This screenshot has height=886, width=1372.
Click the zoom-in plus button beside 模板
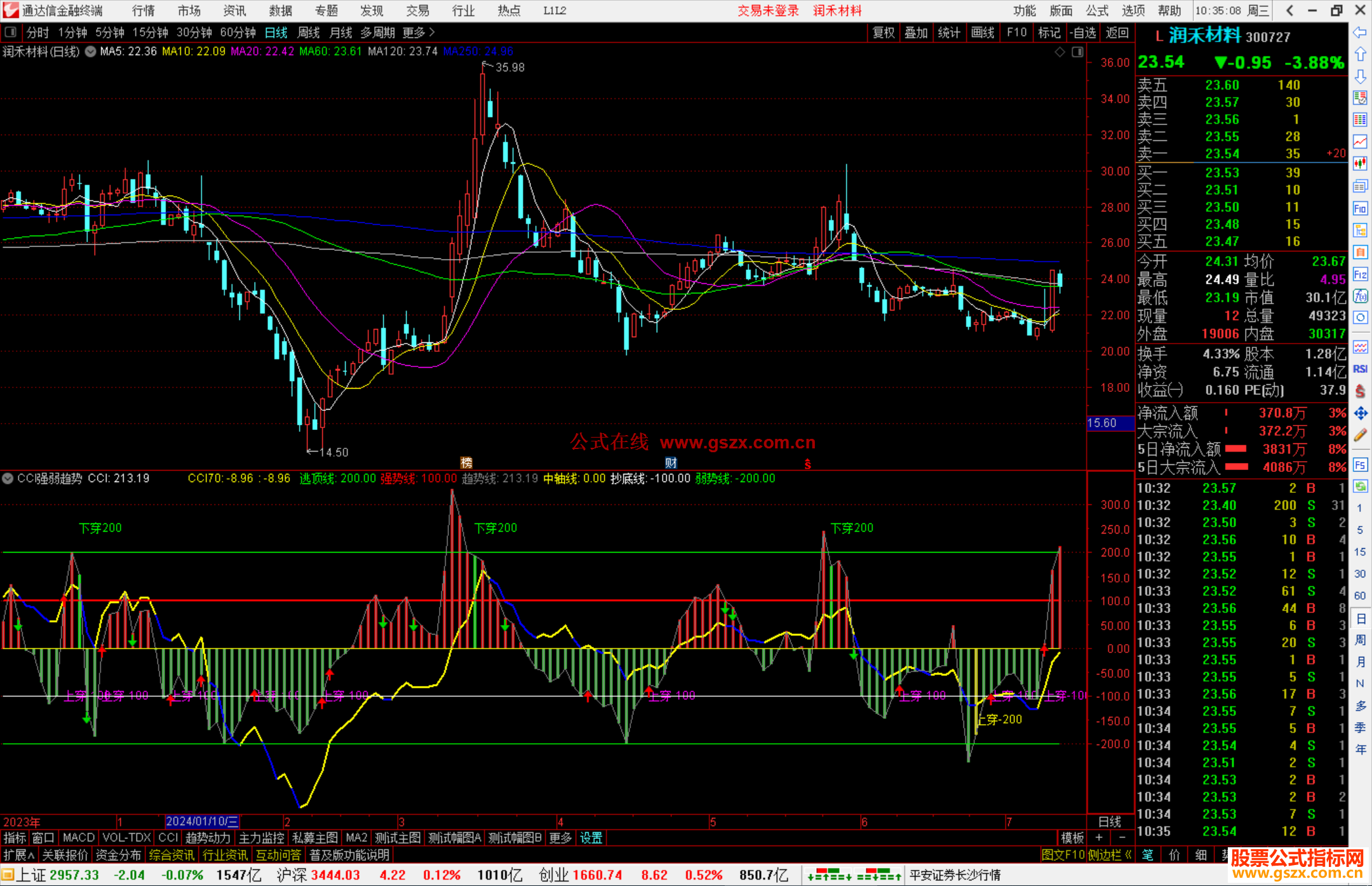point(1099,838)
